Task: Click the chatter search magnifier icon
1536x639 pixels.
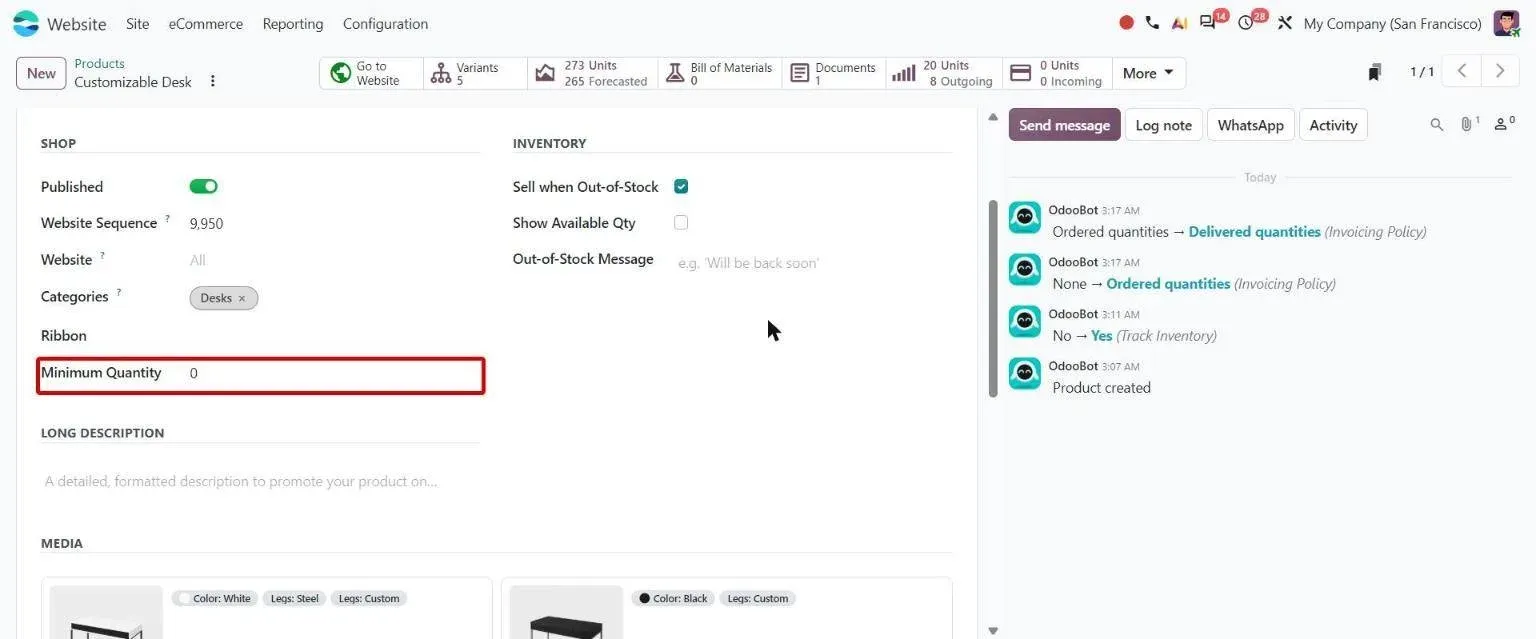Action: coord(1437,125)
